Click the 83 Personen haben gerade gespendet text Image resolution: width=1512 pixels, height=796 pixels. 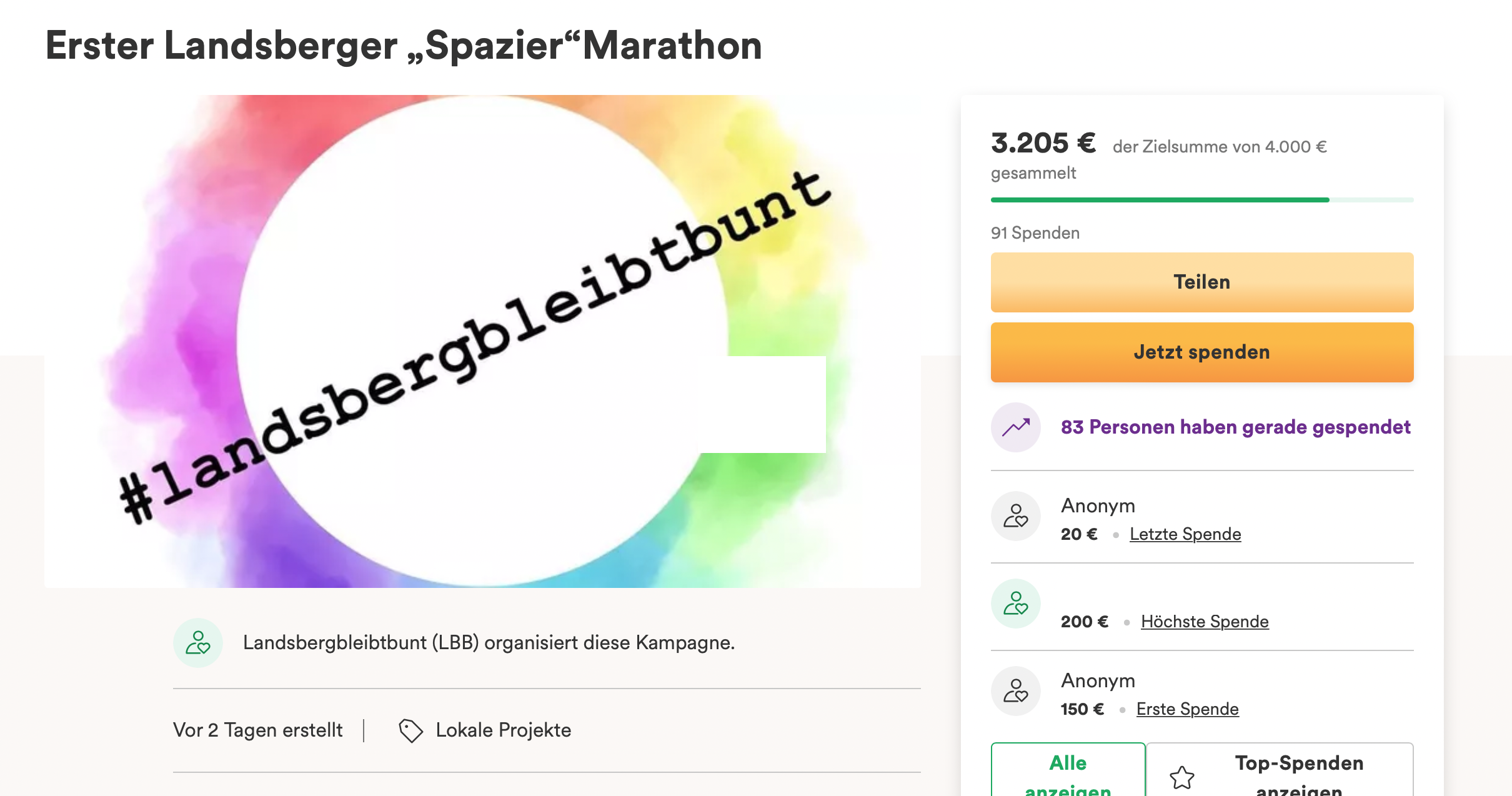[x=1235, y=427]
